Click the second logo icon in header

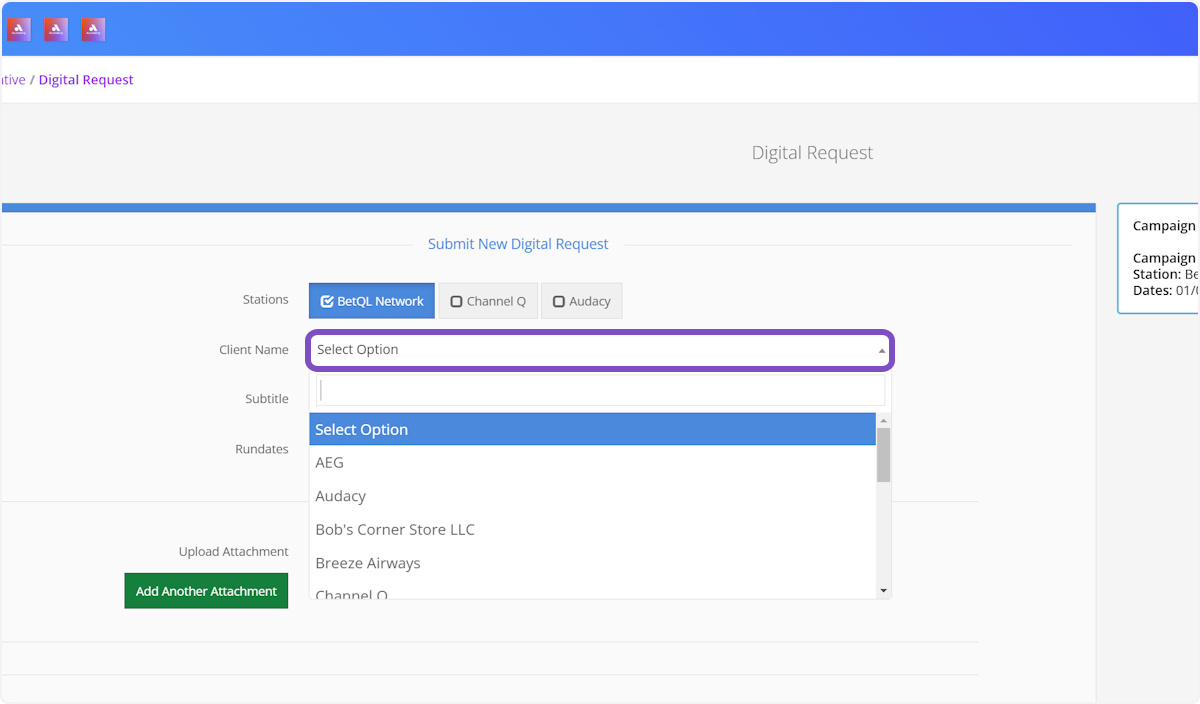pos(56,30)
